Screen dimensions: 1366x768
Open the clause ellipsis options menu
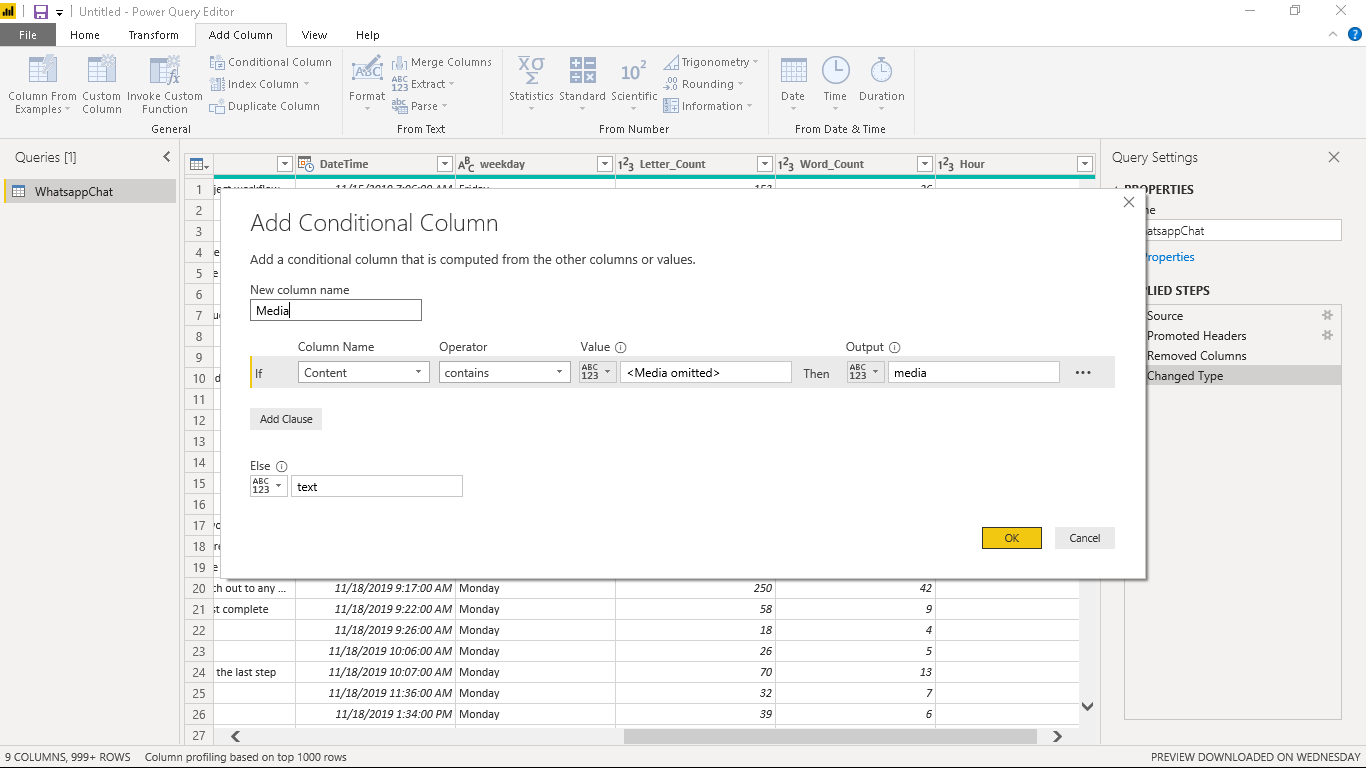pos(1083,372)
